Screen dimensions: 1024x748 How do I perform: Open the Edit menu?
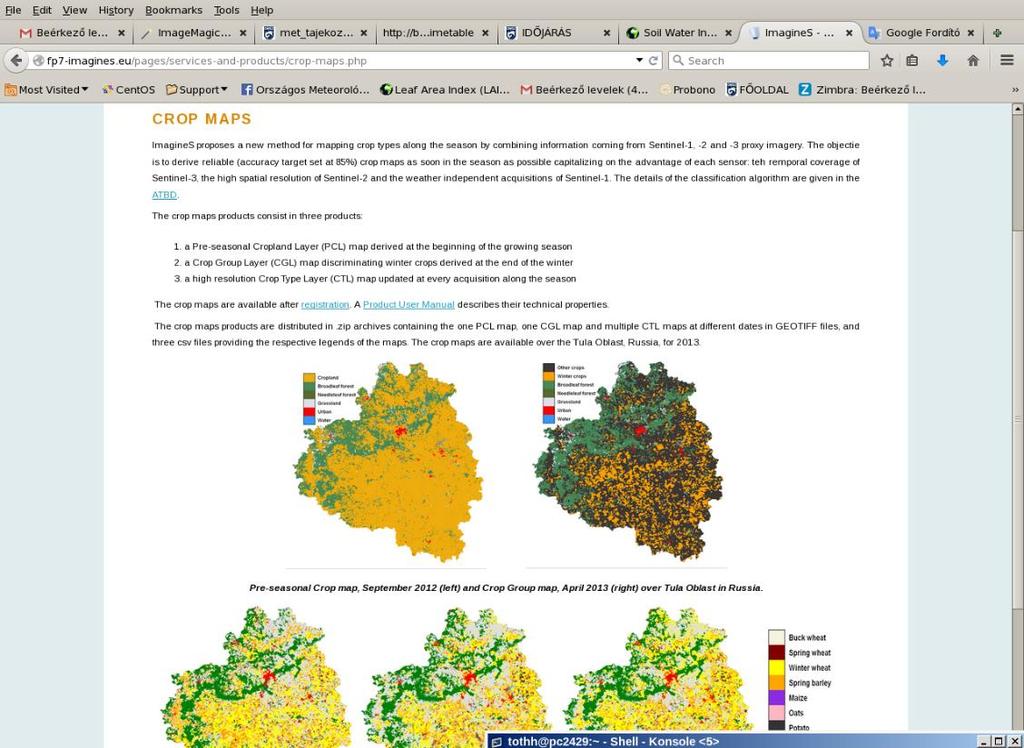pyautogui.click(x=42, y=10)
